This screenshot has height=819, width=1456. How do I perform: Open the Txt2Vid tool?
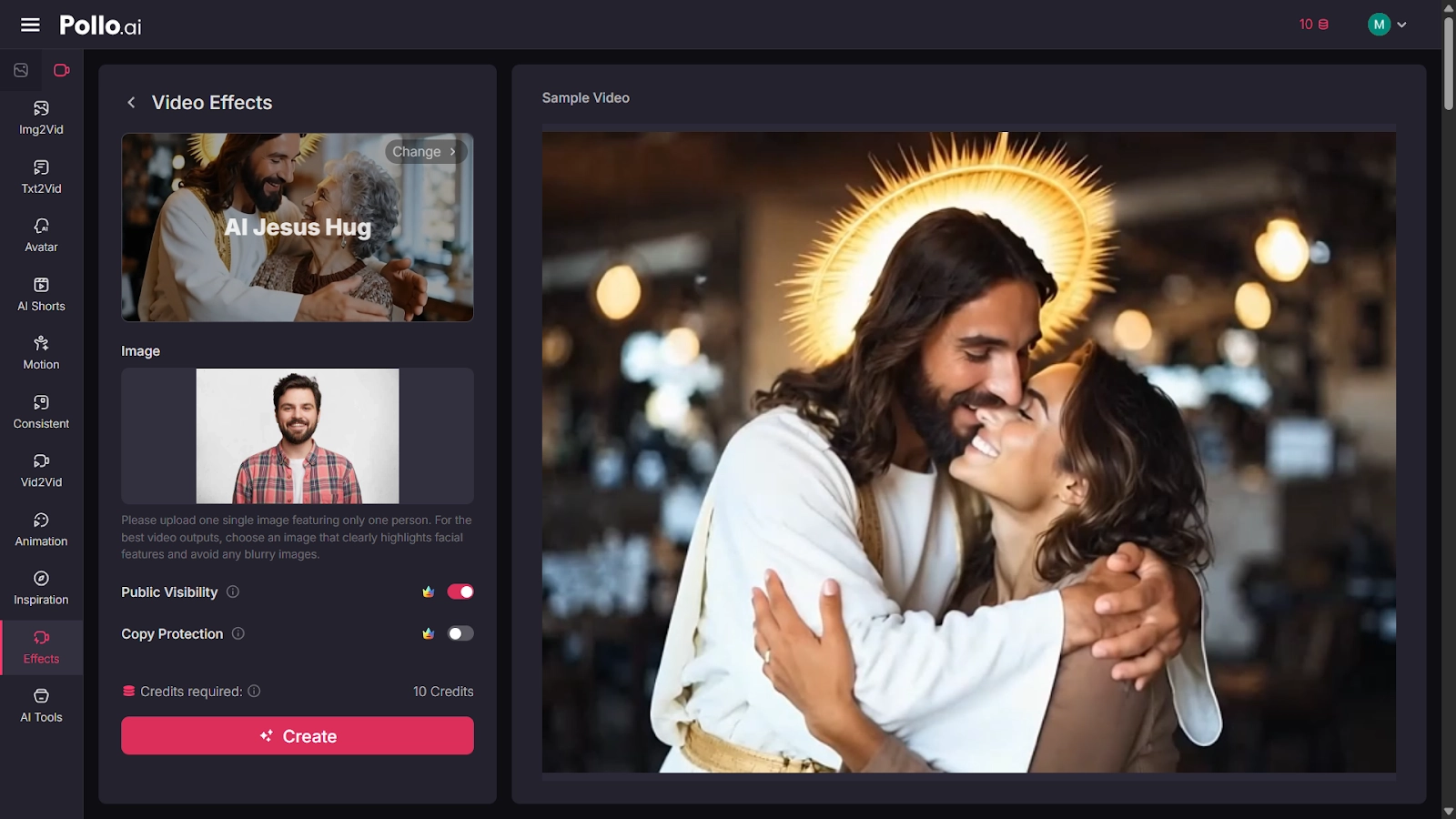pos(40,176)
